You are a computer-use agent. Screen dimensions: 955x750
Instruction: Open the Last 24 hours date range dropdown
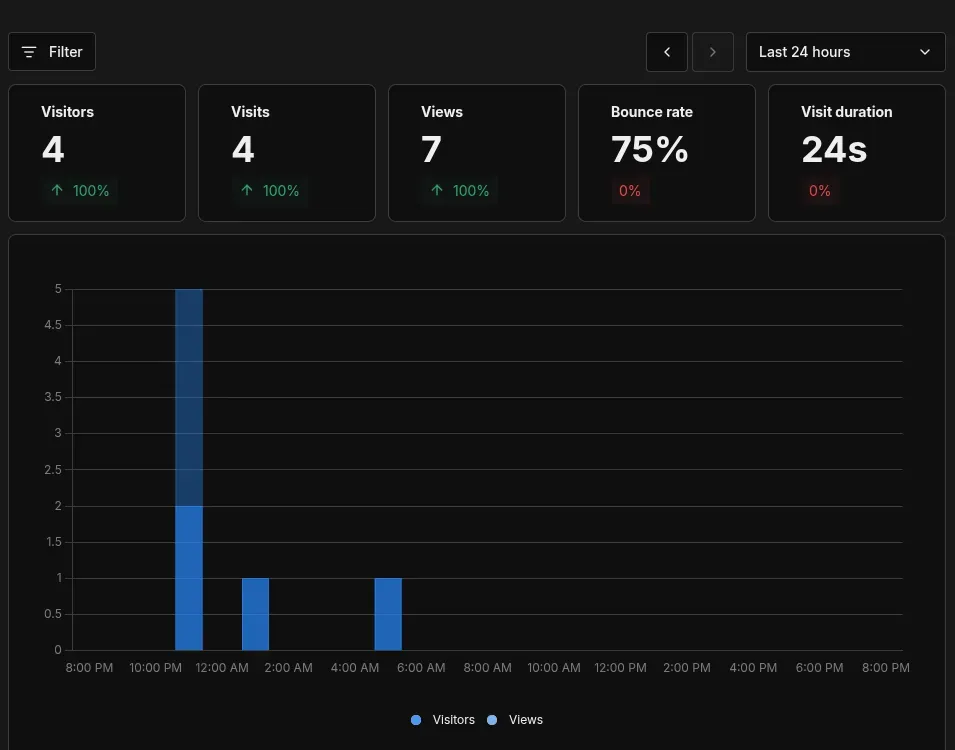point(845,51)
